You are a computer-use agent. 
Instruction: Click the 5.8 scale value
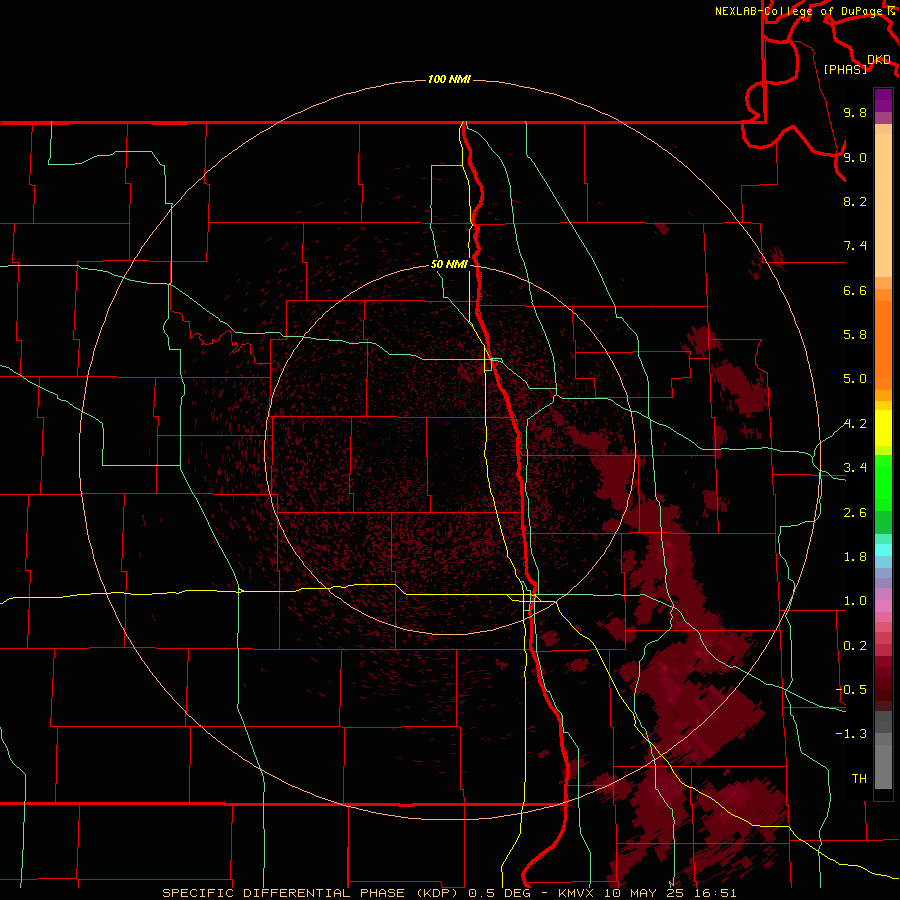855,335
